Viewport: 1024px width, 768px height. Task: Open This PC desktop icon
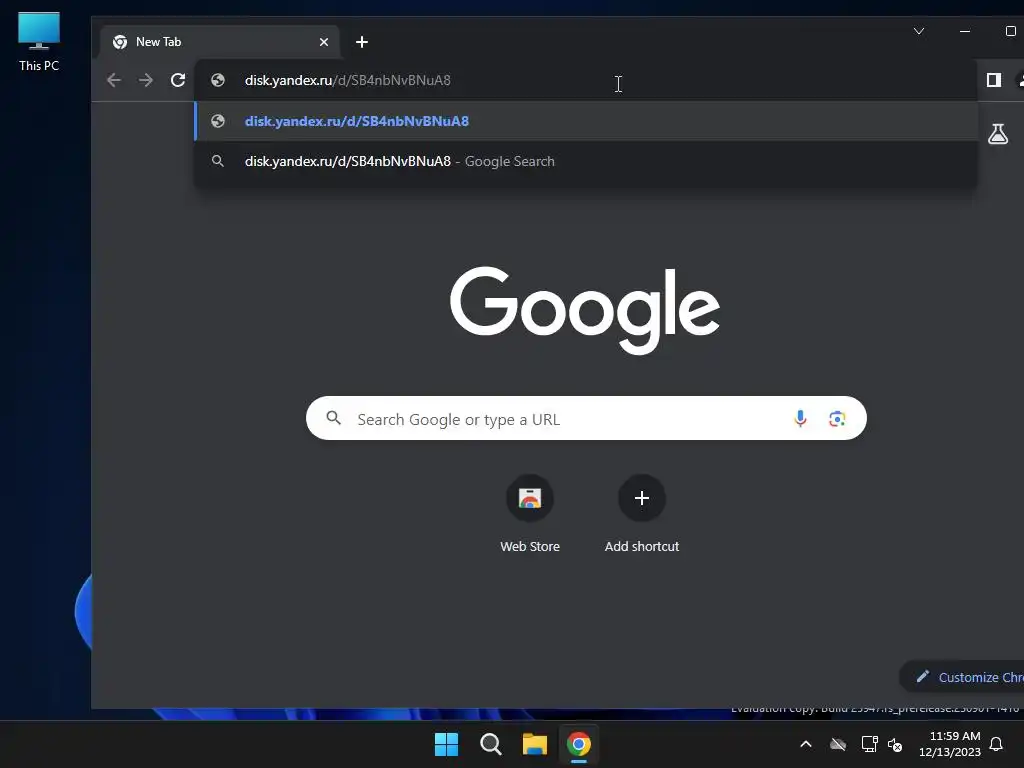point(39,42)
